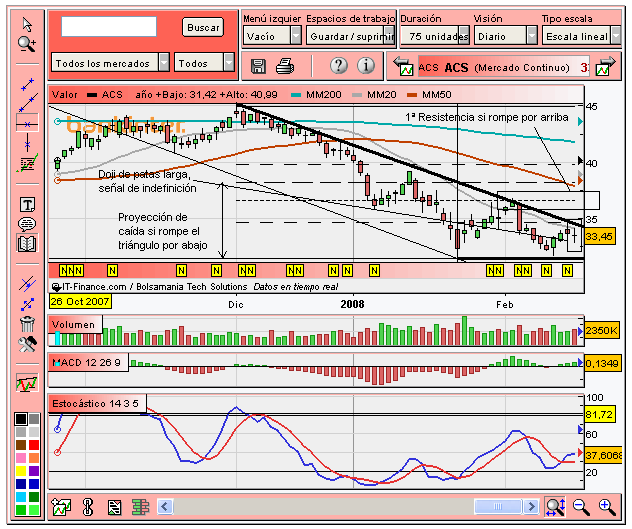This screenshot has width=632, height=529.
Task: Select the pink color swatch
Action: (21, 458)
